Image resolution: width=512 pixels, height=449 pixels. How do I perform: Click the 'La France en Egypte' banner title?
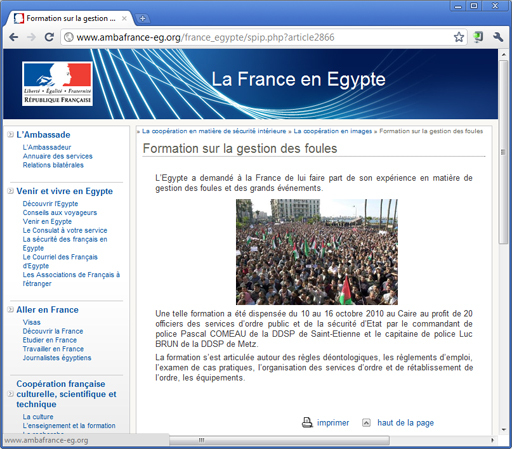[298, 79]
